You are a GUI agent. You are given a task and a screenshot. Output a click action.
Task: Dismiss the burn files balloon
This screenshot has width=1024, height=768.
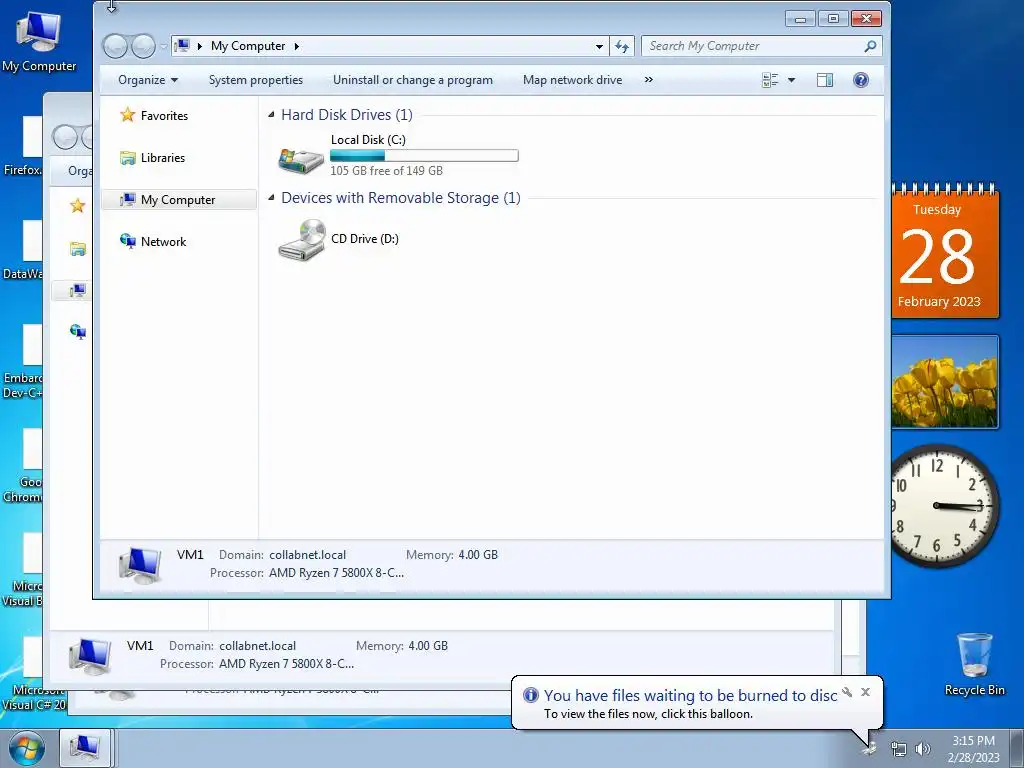[865, 692]
